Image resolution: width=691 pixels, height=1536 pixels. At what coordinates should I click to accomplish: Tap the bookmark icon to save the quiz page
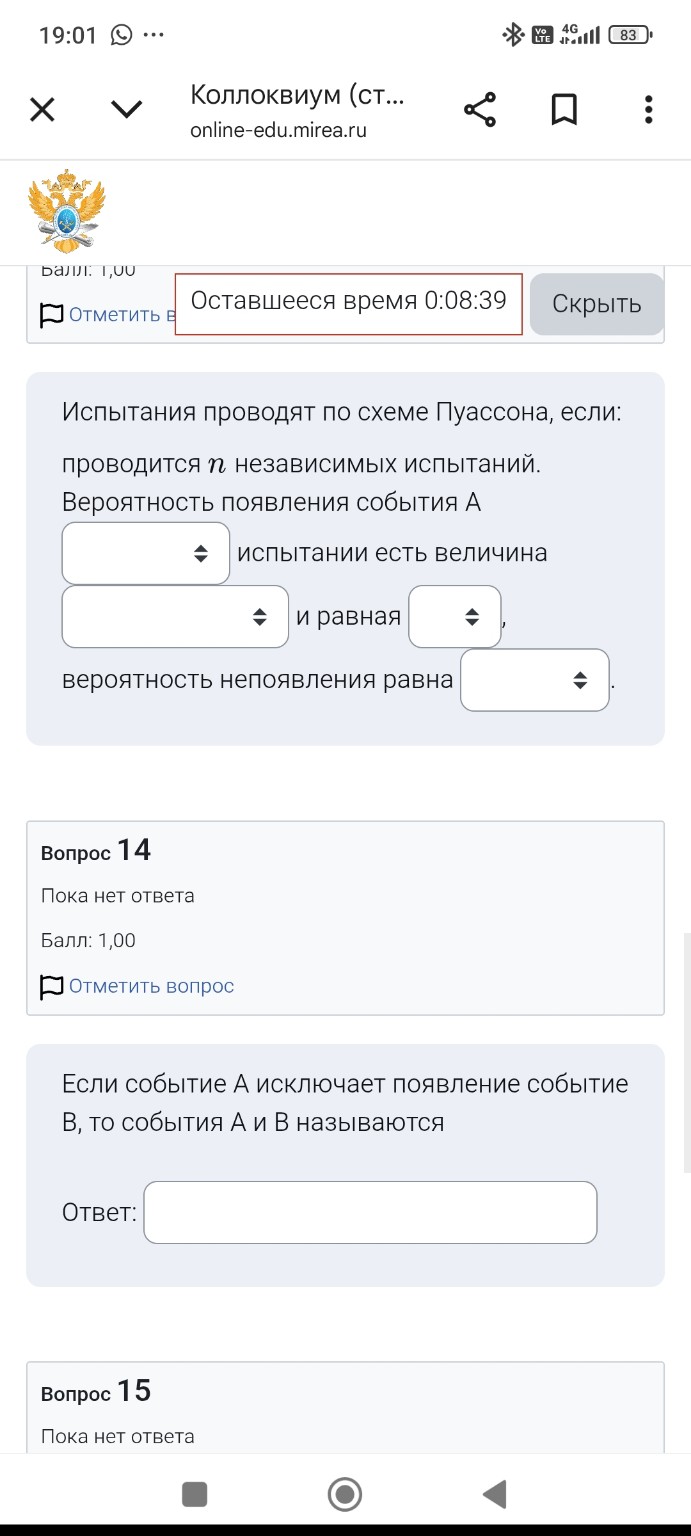(564, 108)
